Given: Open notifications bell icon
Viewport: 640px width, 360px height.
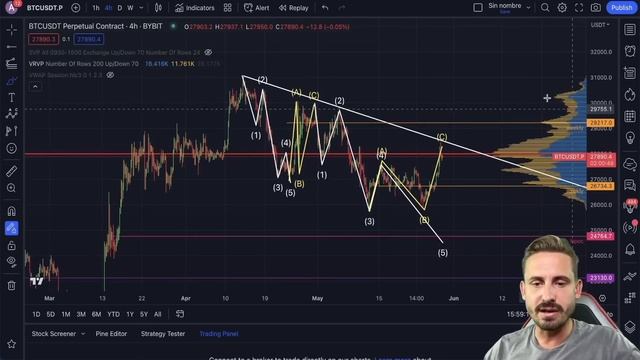Looking at the screenshot, I should tap(630, 249).
